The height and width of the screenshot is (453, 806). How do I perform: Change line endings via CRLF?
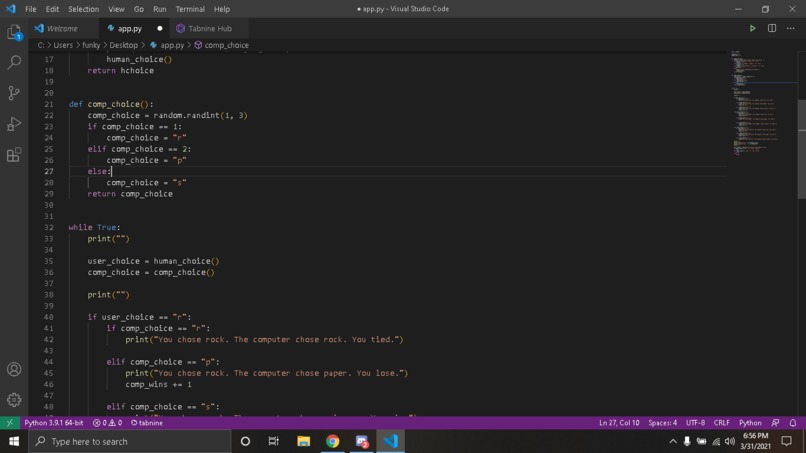(x=721, y=423)
